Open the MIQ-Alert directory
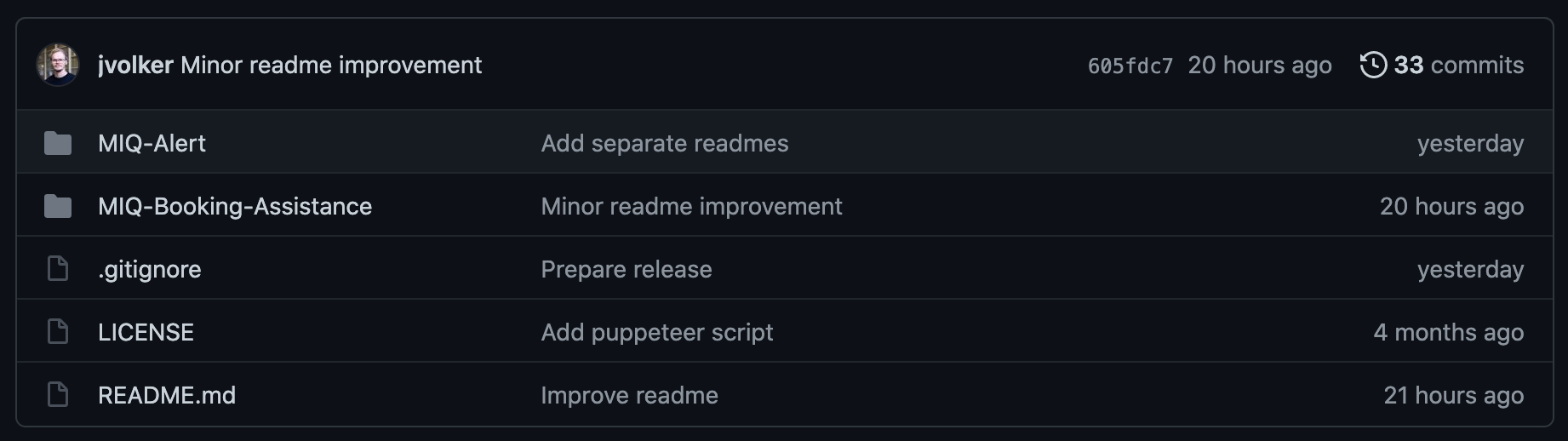This screenshot has height=441, width=1568. click(152, 143)
